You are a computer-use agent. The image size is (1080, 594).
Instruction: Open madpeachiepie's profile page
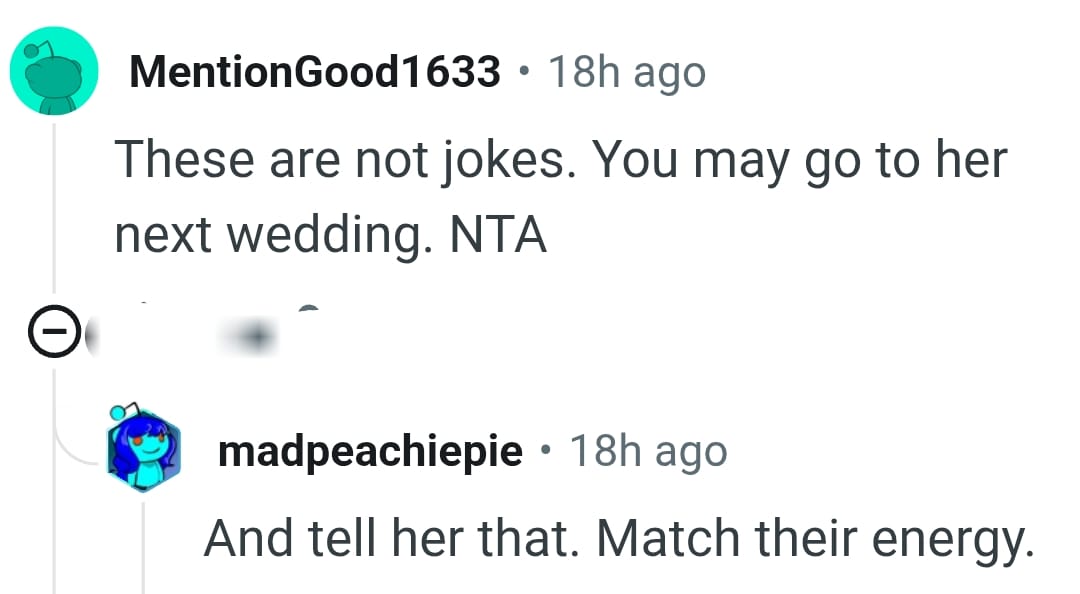(370, 449)
